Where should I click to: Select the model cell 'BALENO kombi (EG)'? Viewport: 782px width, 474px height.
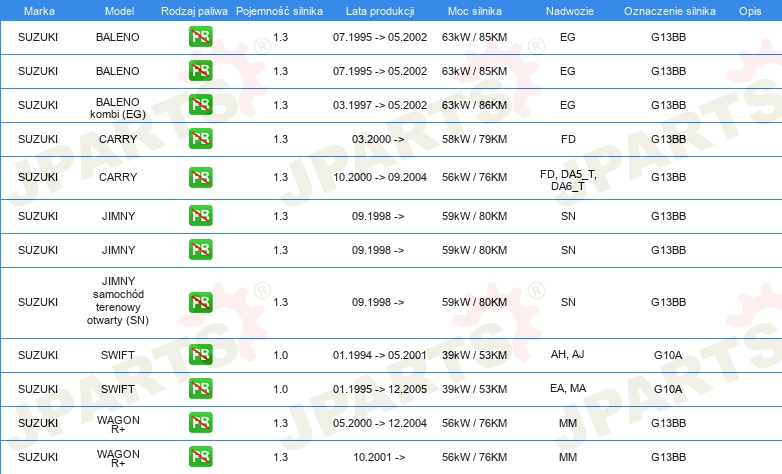(x=118, y=108)
